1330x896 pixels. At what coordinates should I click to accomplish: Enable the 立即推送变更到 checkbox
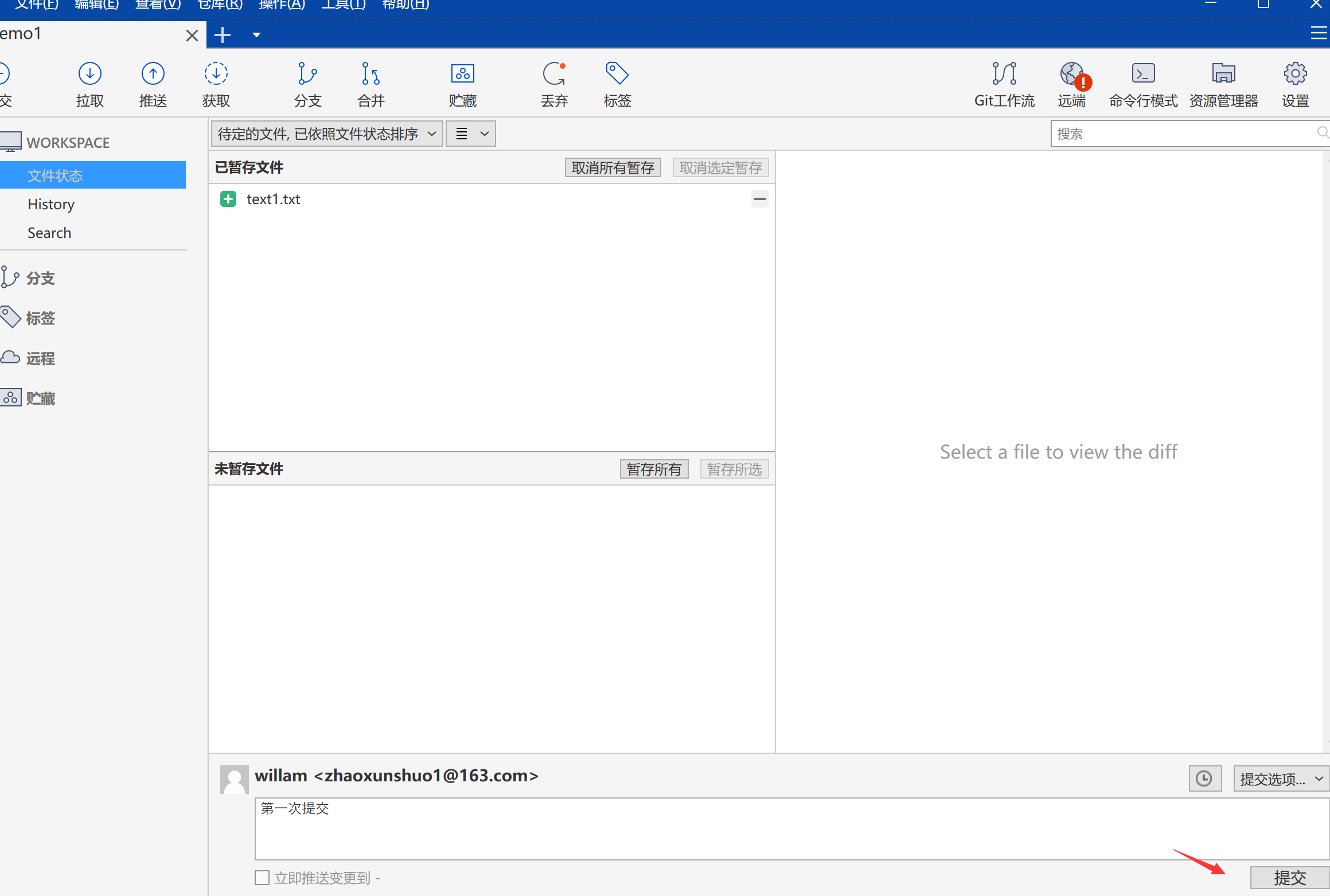262,878
